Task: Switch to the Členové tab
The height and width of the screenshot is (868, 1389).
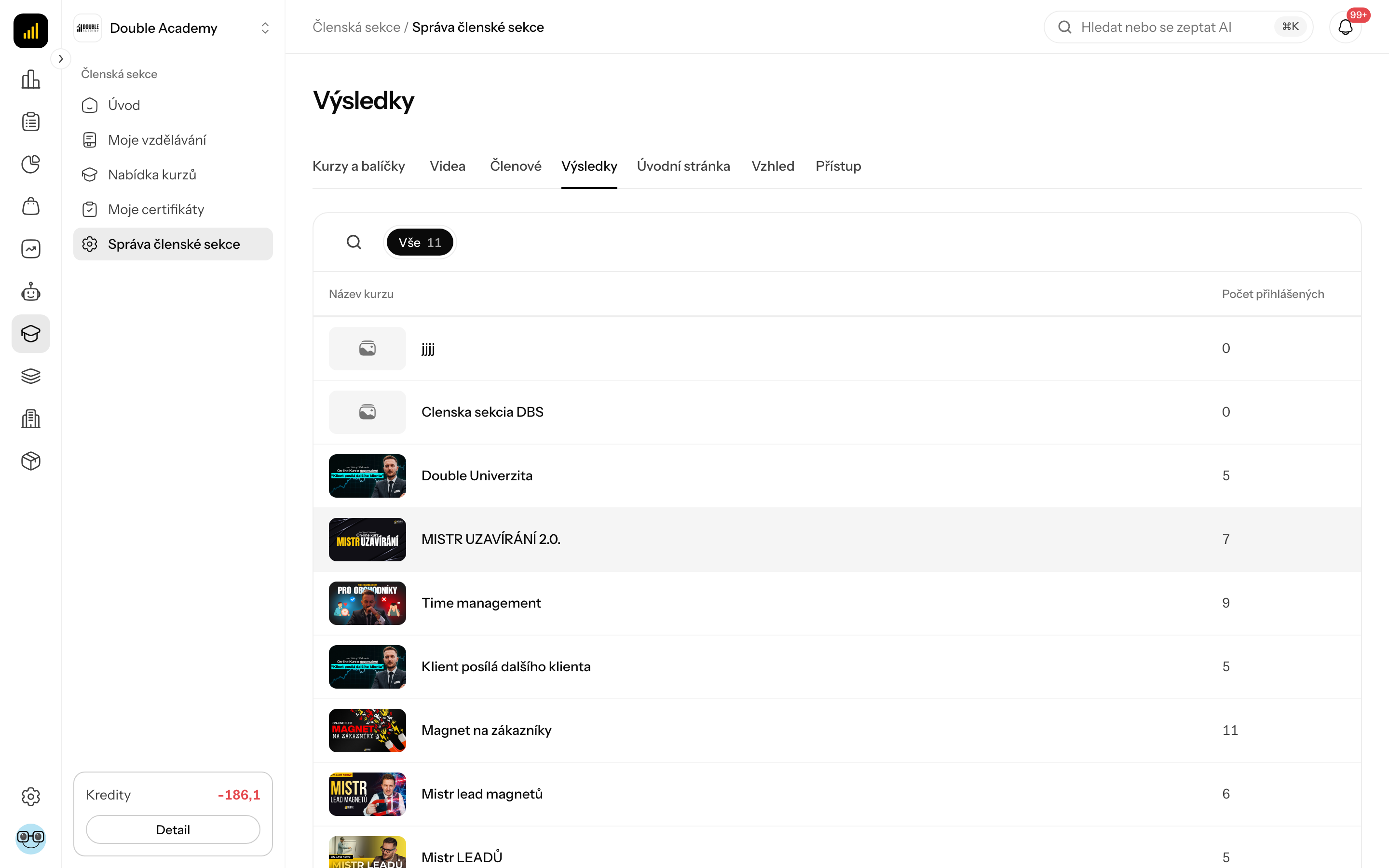Action: 516,166
